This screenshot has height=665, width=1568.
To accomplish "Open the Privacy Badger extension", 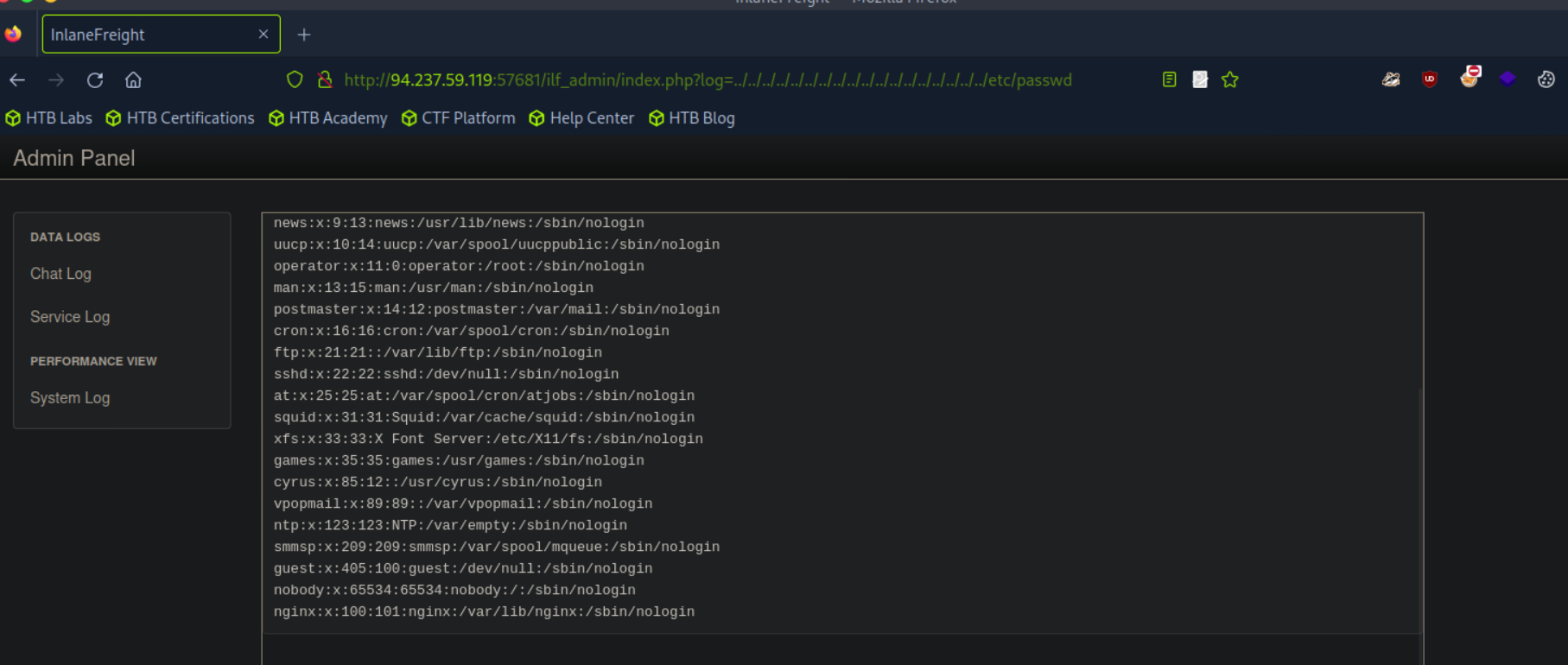I will click(1391, 79).
